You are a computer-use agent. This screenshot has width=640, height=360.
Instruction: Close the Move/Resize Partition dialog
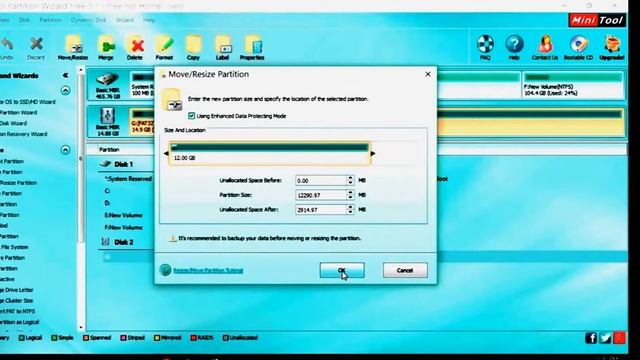click(428, 74)
